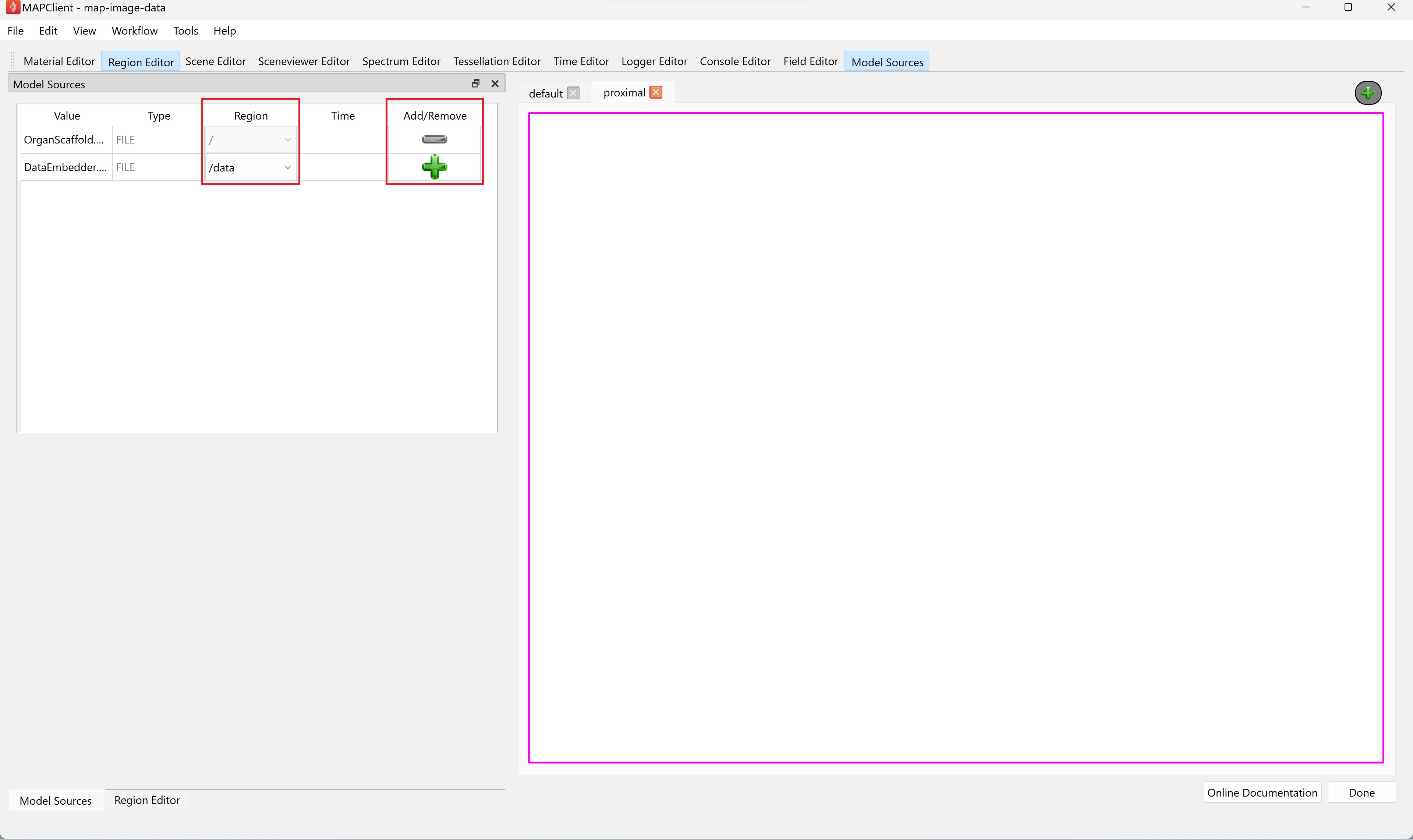Toggle the Field Editor toolbar item
This screenshot has height=840, width=1413.
811,61
